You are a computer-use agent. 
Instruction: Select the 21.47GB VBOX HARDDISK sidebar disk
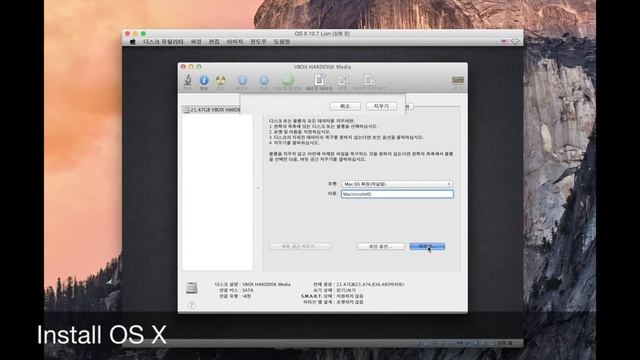click(211, 110)
